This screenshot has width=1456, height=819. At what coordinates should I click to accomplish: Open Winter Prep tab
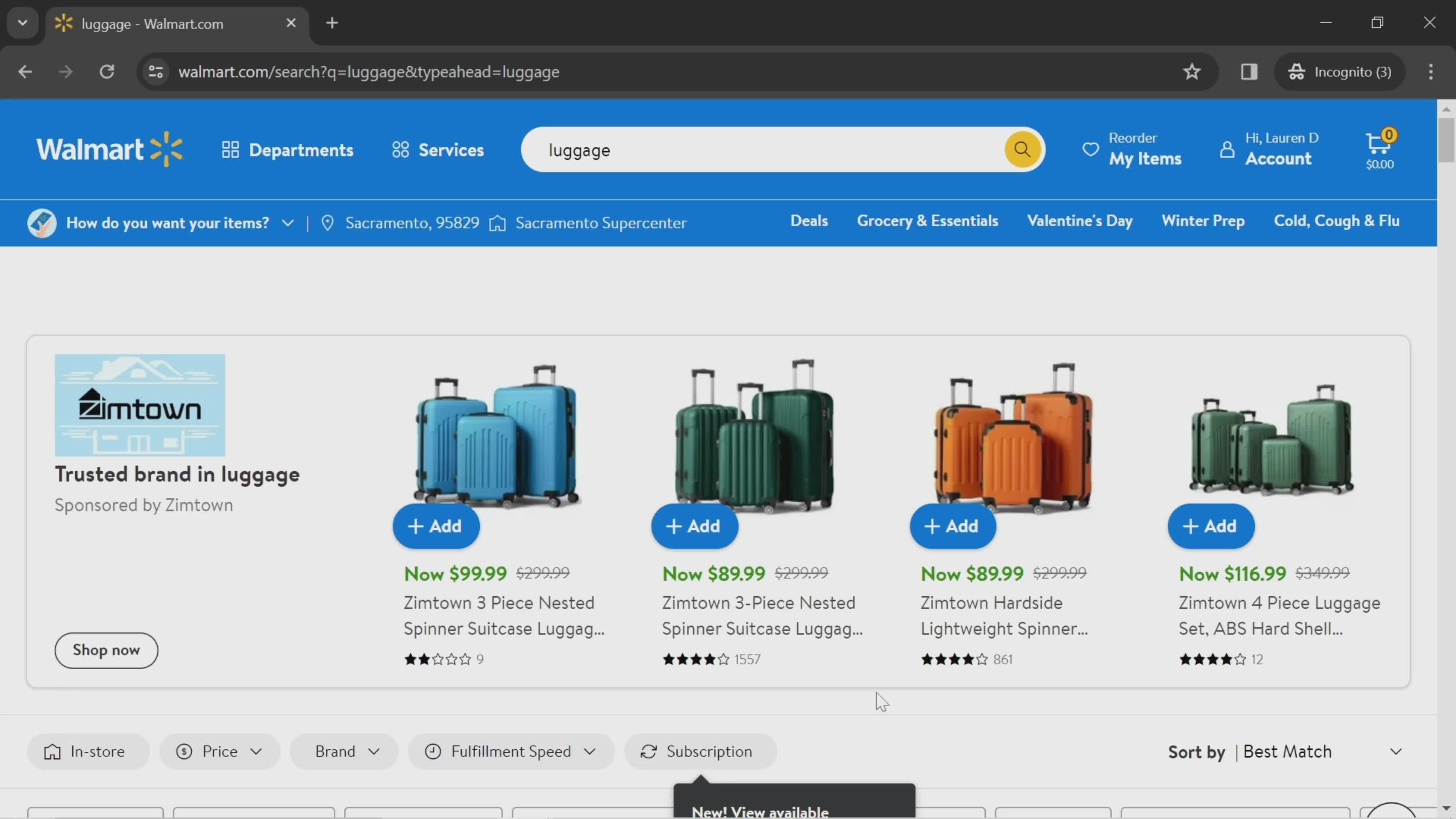(1203, 220)
